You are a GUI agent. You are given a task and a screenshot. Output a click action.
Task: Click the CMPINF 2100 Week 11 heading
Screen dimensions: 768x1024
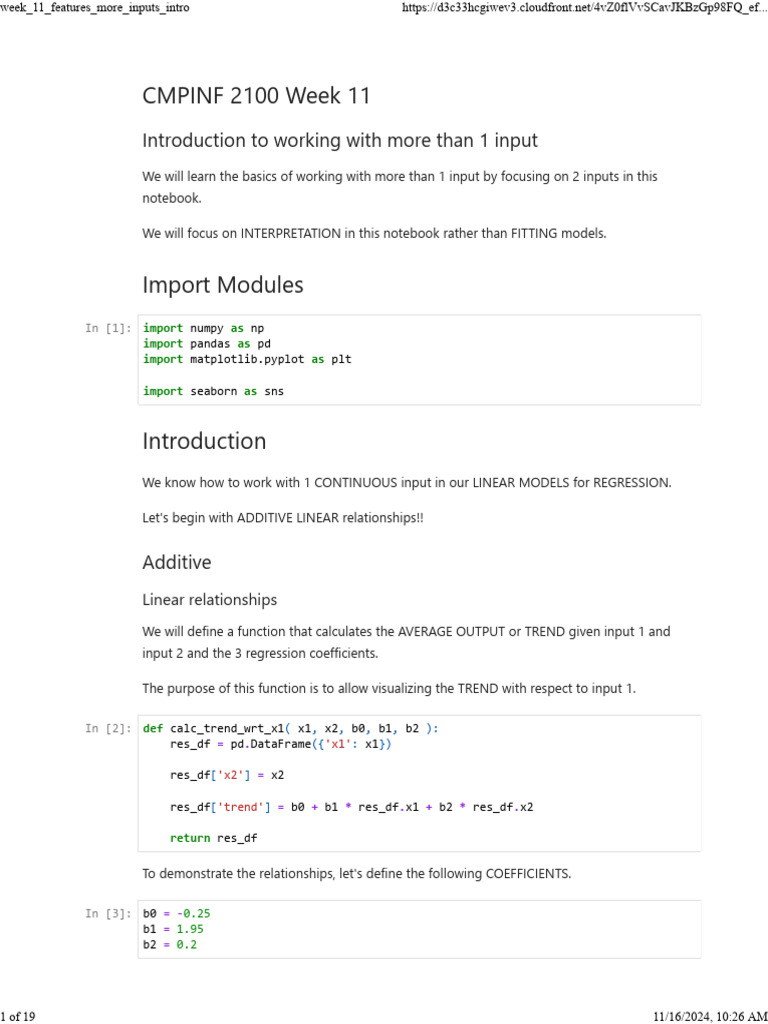pos(256,96)
